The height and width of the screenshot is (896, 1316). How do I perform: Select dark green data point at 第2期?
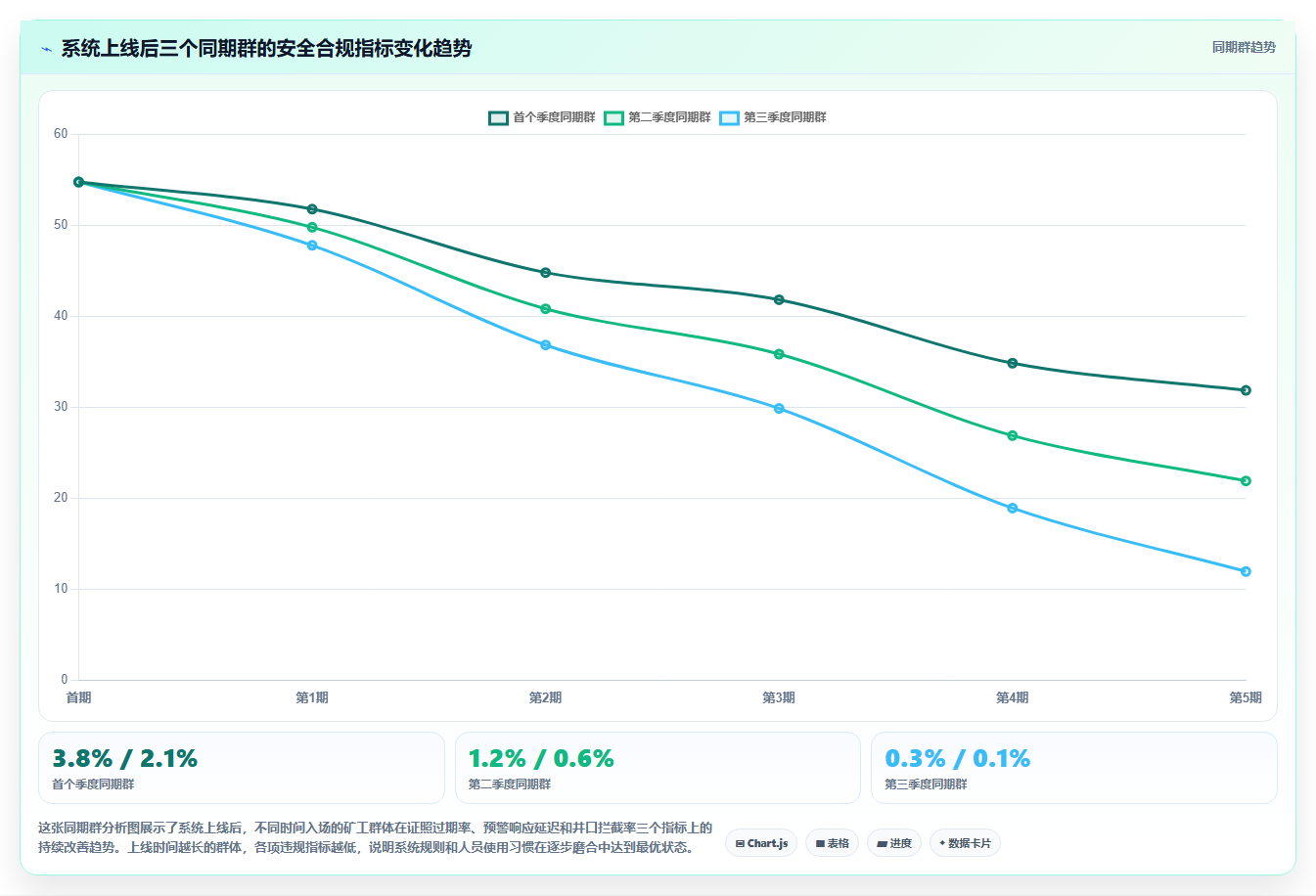coord(546,273)
